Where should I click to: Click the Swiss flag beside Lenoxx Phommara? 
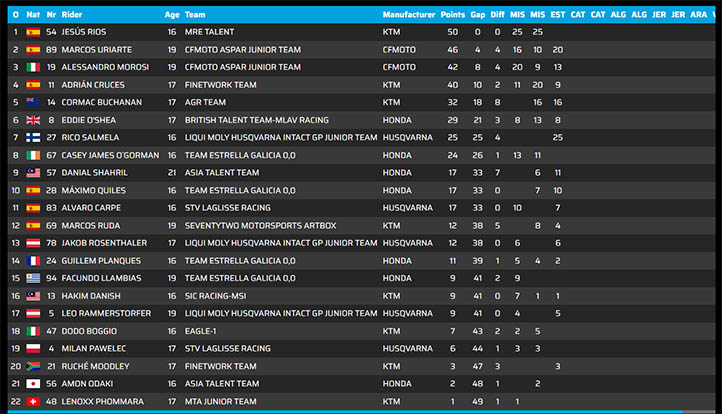tap(33, 402)
